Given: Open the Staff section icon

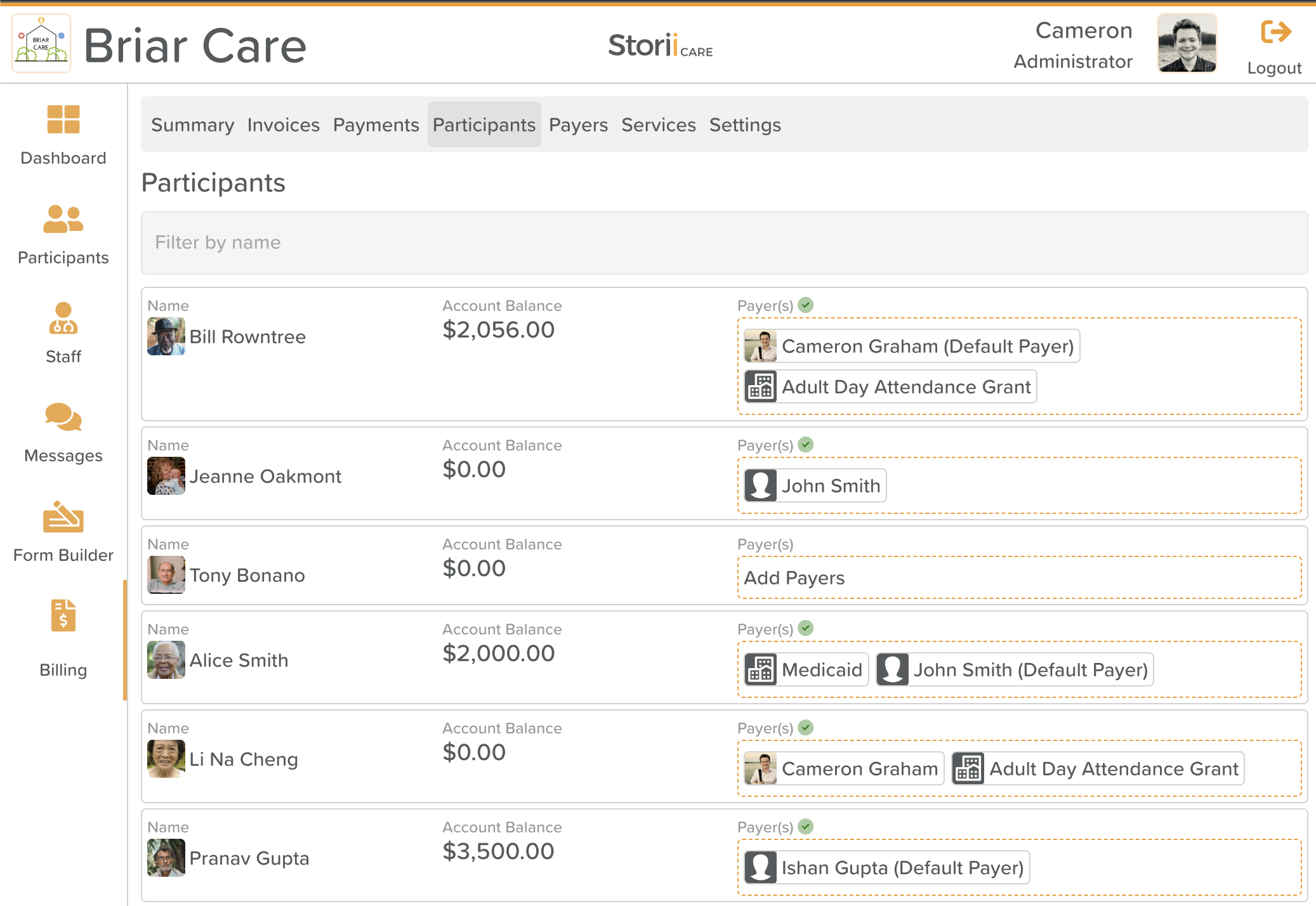Looking at the screenshot, I should click(x=63, y=318).
